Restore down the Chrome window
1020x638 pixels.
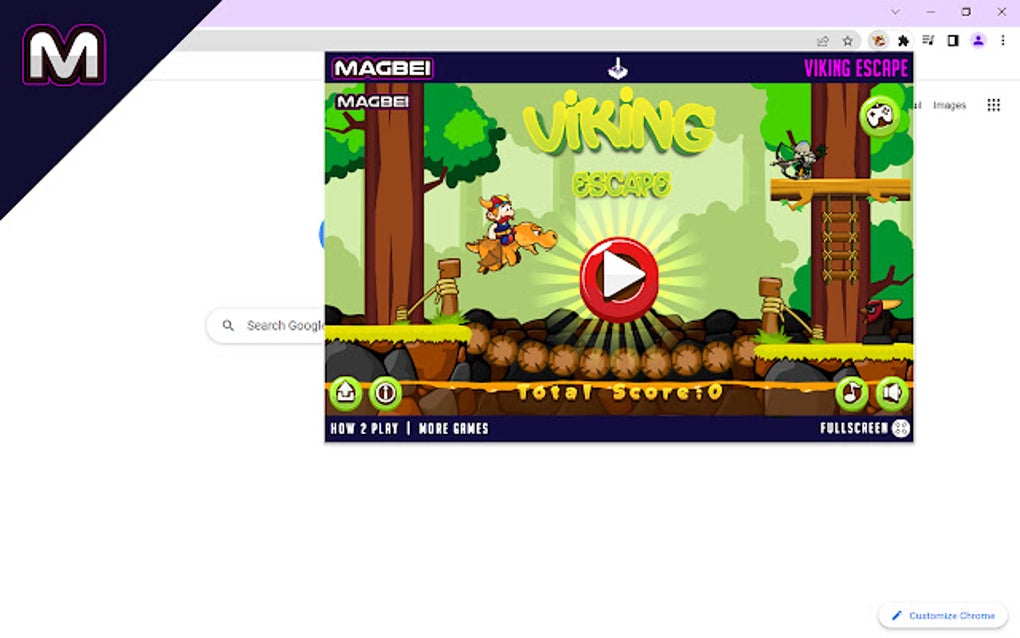pyautogui.click(x=966, y=12)
